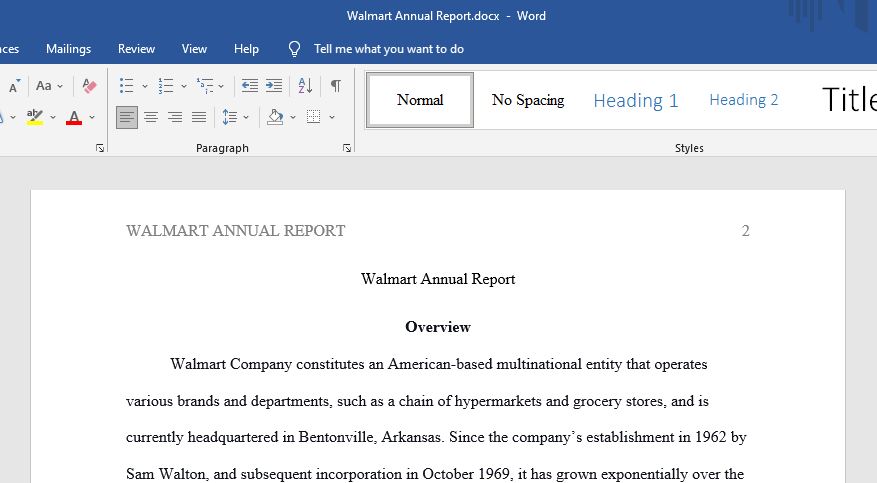Screen dimensions: 877x483
Task: Click the Tell me lightbulb icon
Action: point(294,49)
